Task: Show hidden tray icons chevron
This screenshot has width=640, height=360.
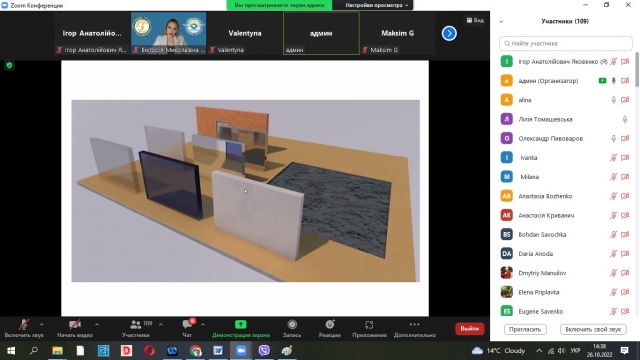Action: (x=539, y=351)
